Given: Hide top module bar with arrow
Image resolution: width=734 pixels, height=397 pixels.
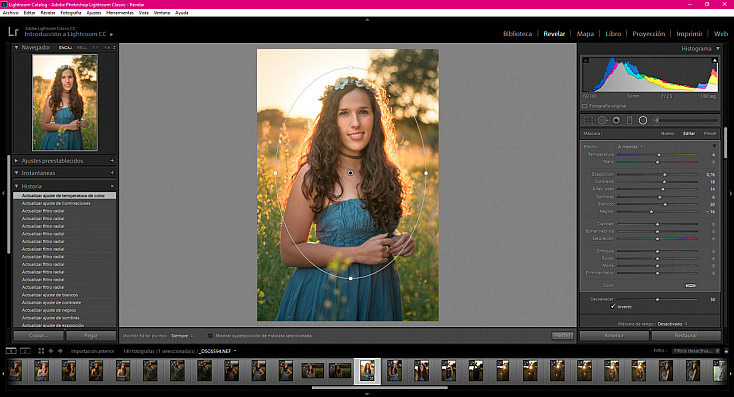Looking at the screenshot, I should [367, 20].
